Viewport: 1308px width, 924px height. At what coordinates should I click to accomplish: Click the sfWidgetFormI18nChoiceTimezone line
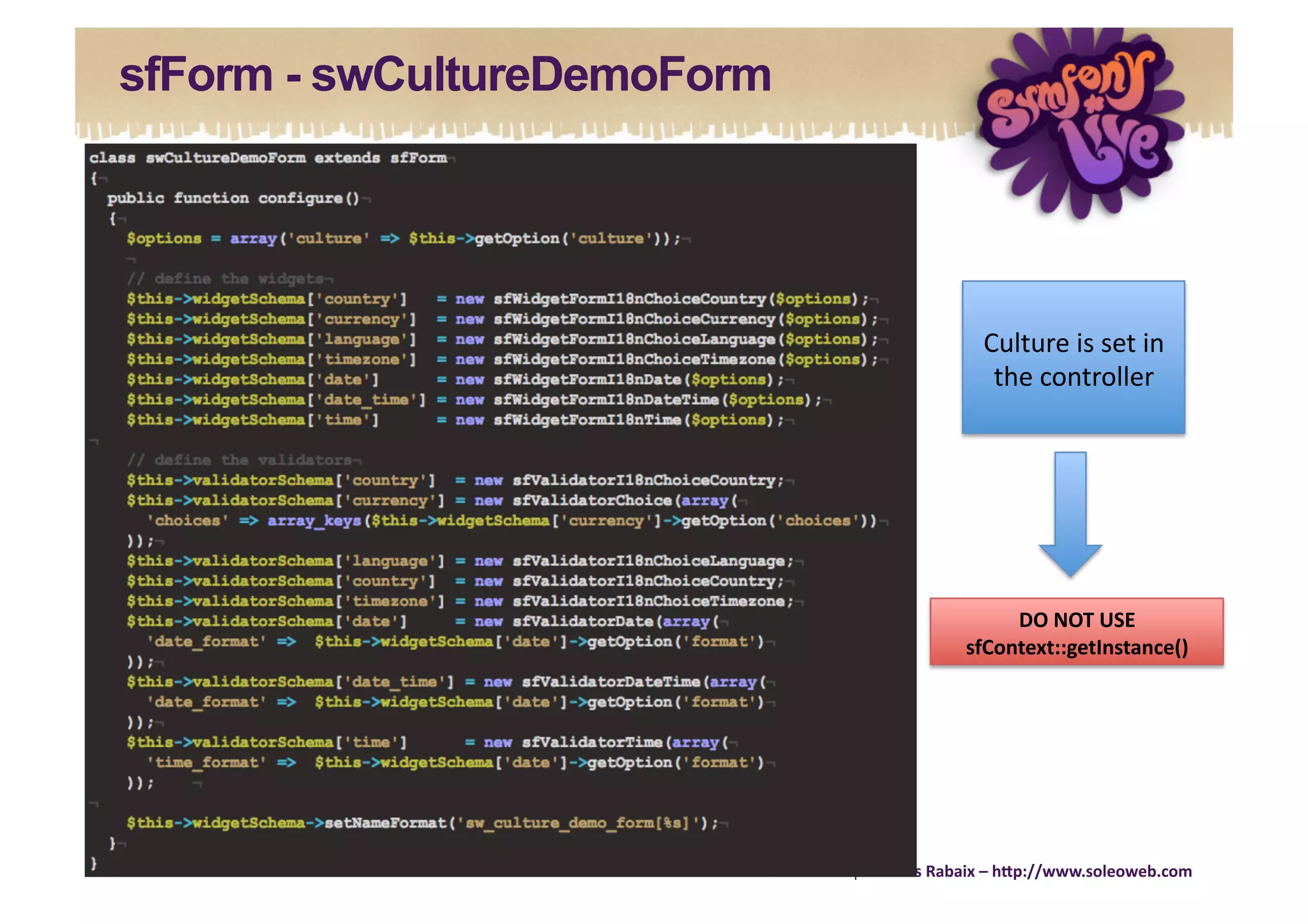502,359
